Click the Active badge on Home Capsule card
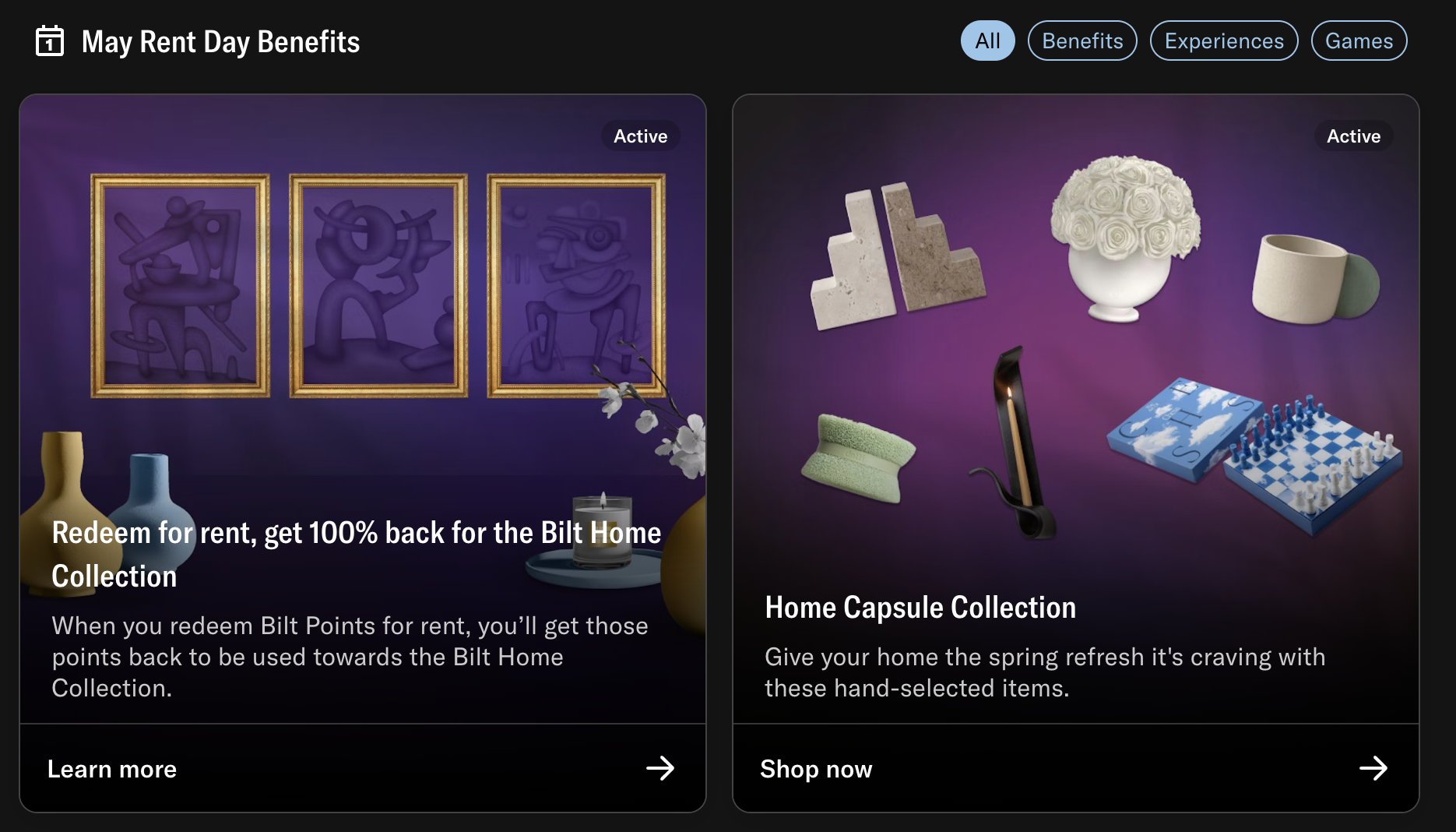The height and width of the screenshot is (832, 1456). [x=1353, y=136]
